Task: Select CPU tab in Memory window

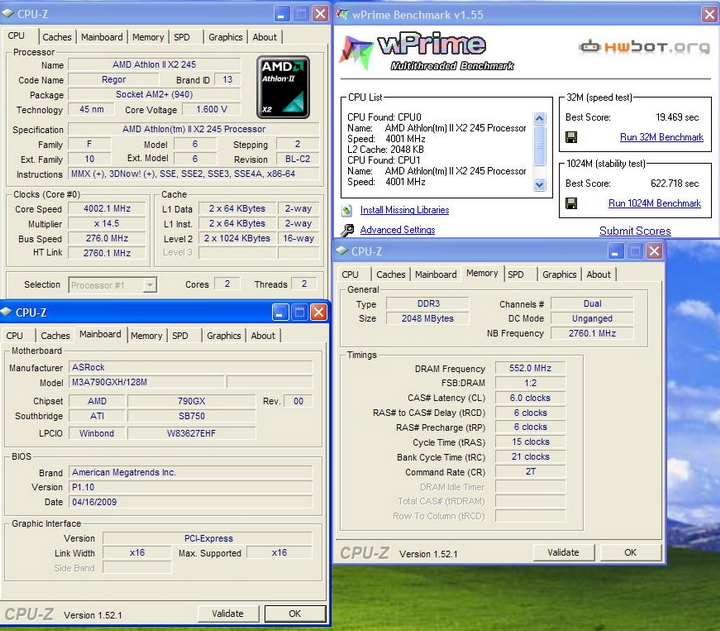Action: pos(350,275)
